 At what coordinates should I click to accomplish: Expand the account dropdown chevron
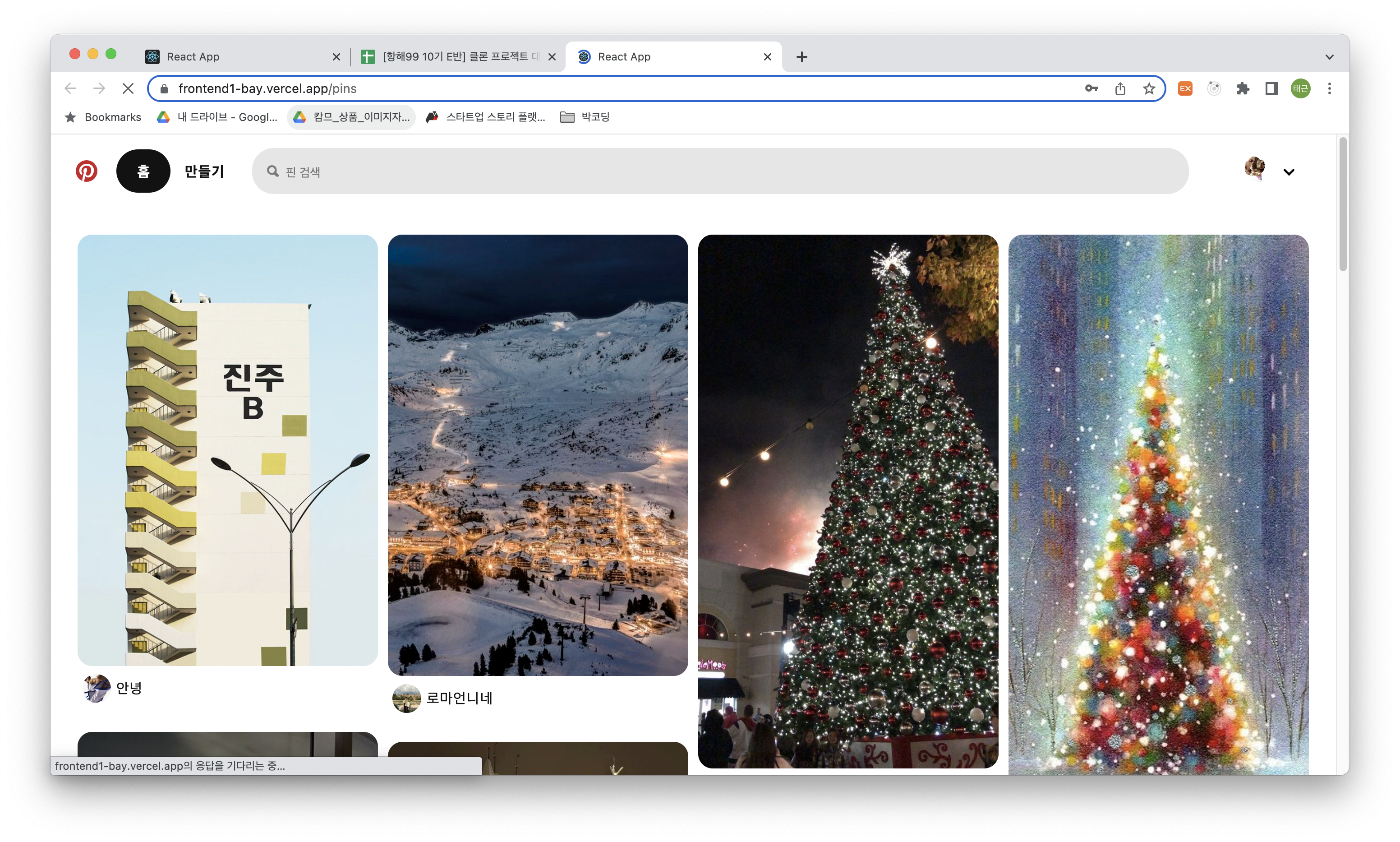coord(1289,172)
